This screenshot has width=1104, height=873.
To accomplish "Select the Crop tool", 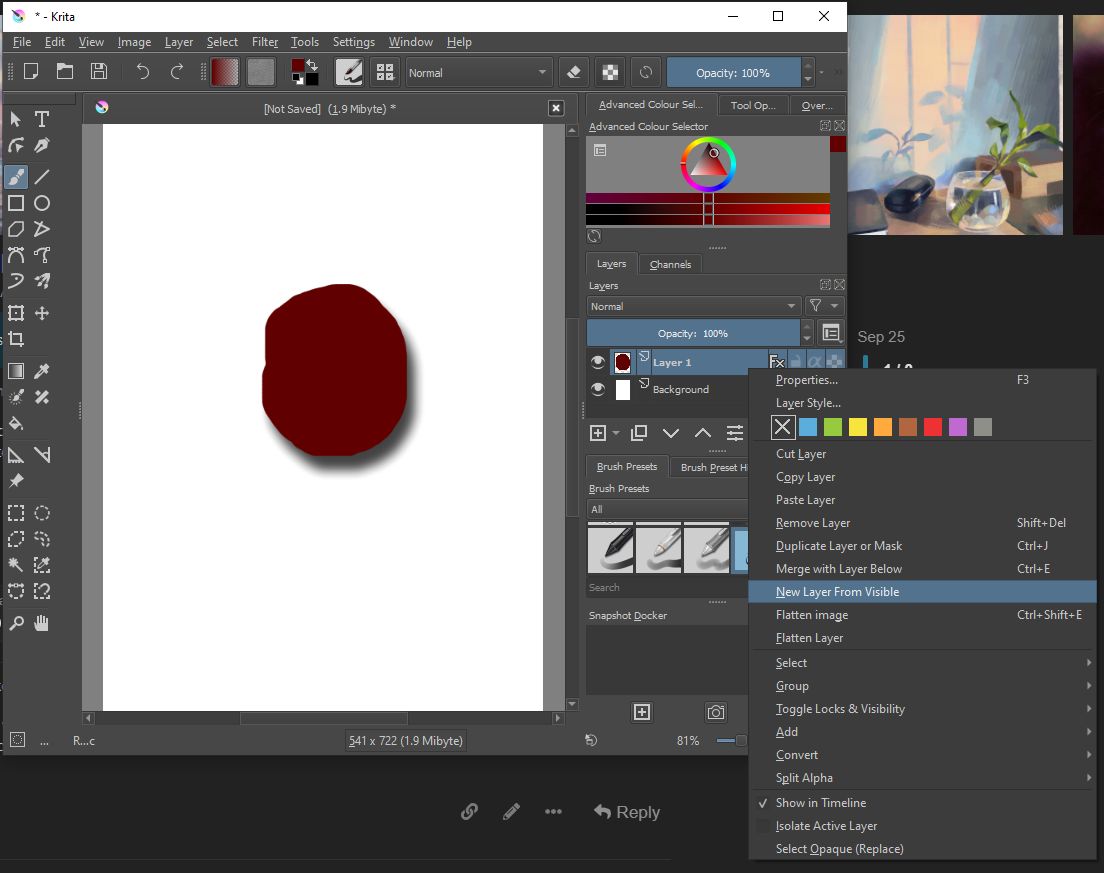I will (16, 339).
